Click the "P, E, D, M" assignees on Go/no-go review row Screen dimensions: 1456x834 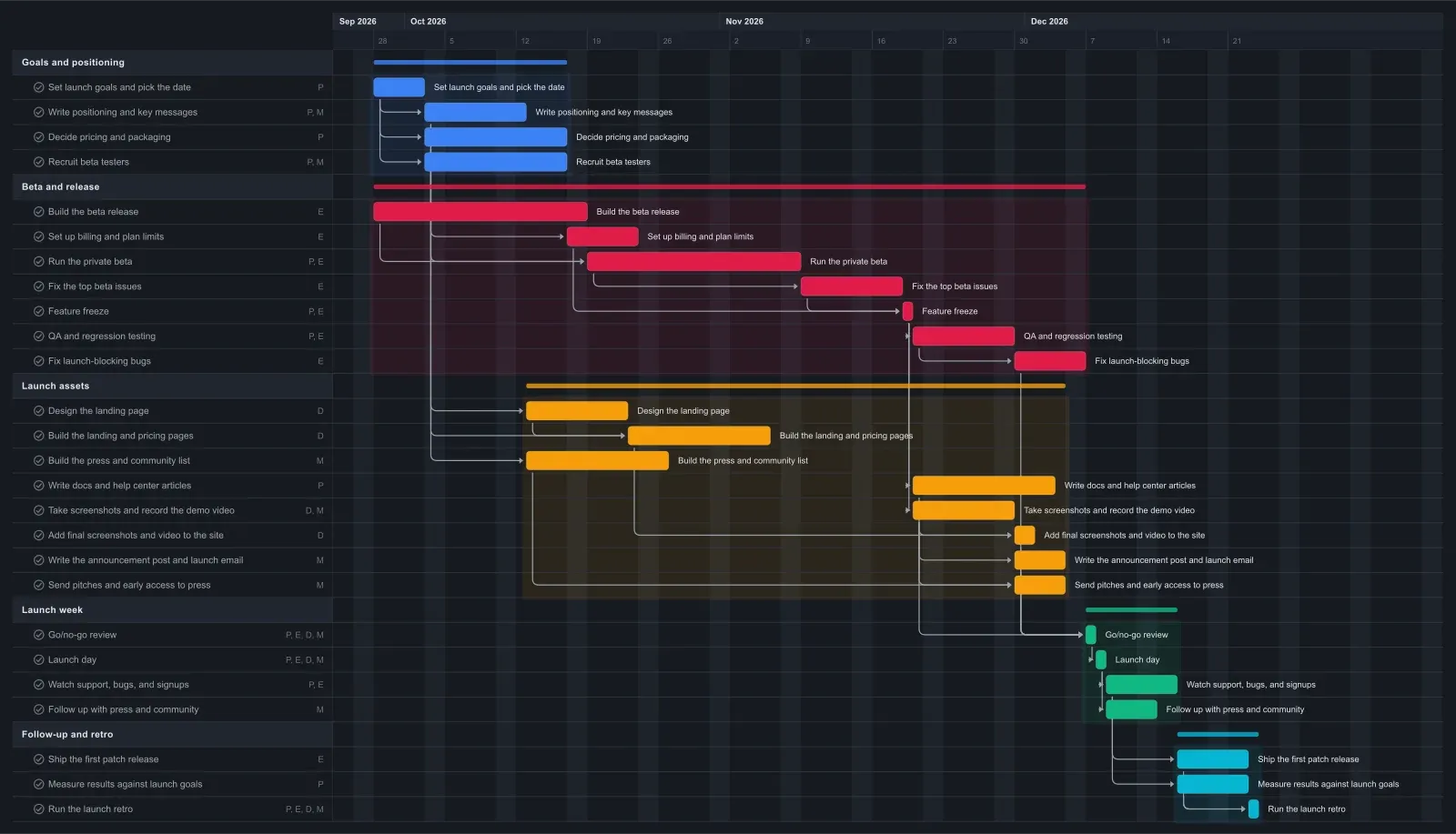click(x=305, y=635)
